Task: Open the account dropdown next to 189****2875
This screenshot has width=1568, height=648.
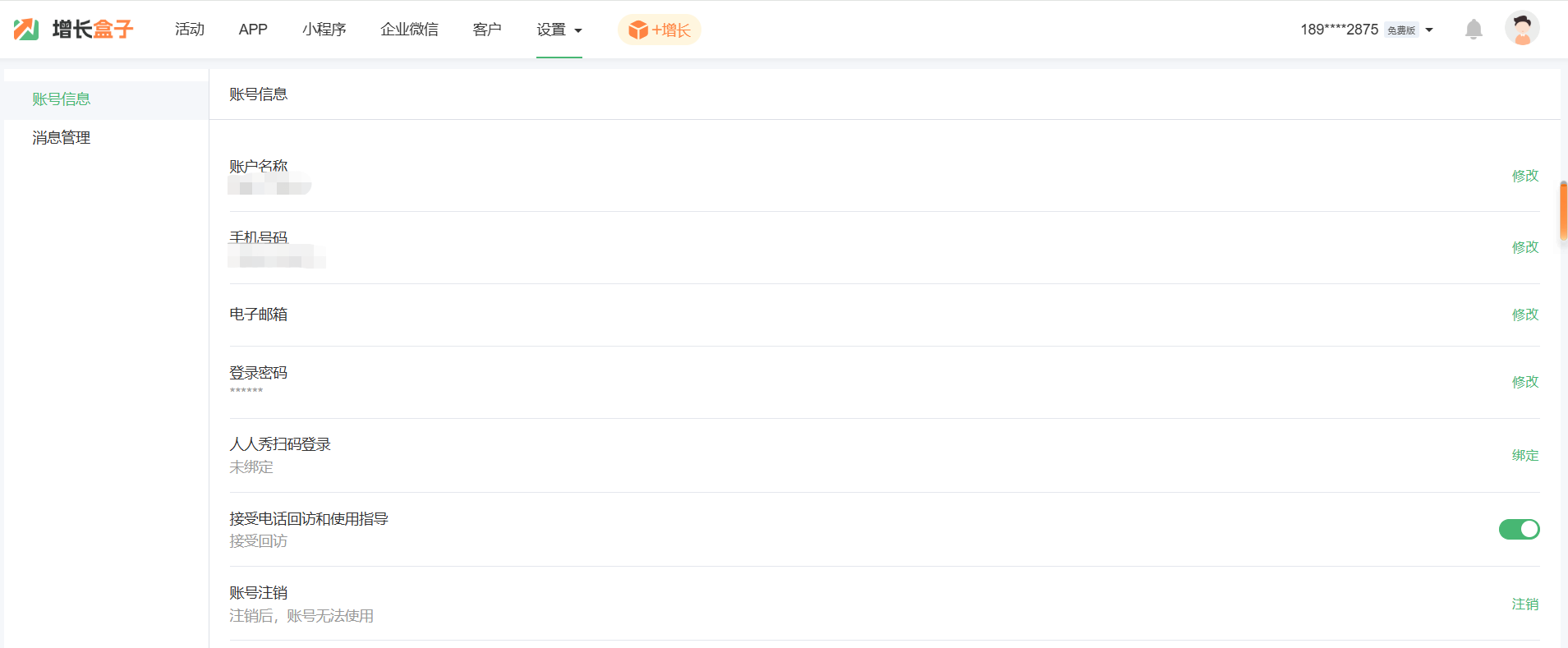Action: pos(1429,30)
